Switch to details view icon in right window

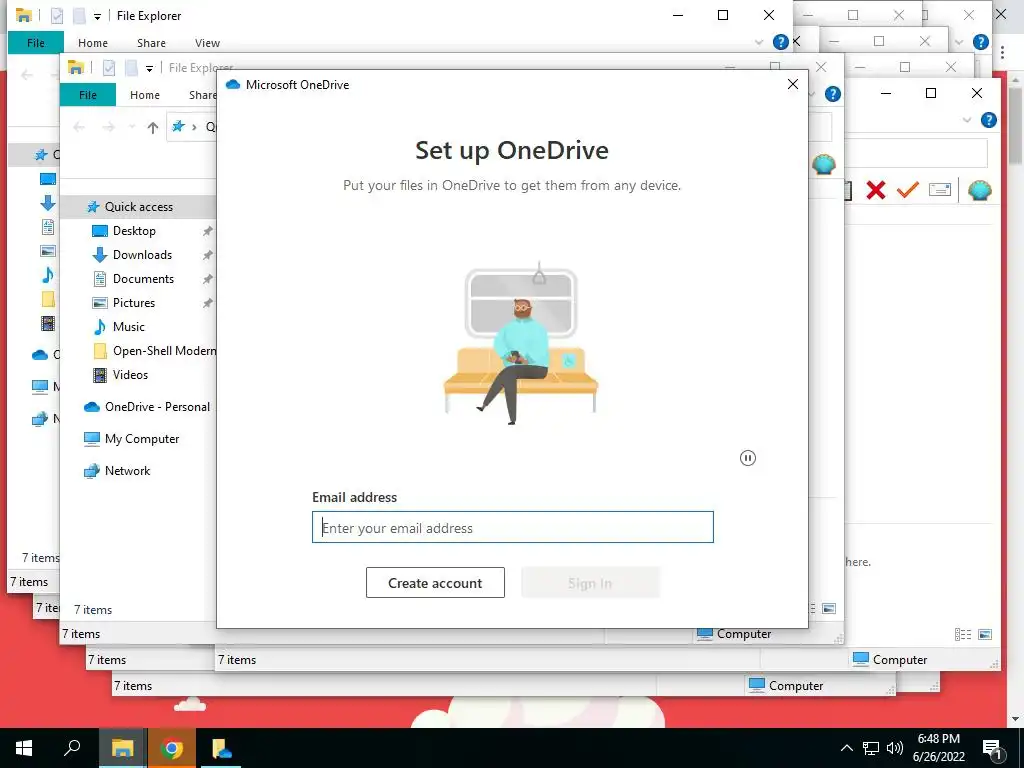[963, 635]
